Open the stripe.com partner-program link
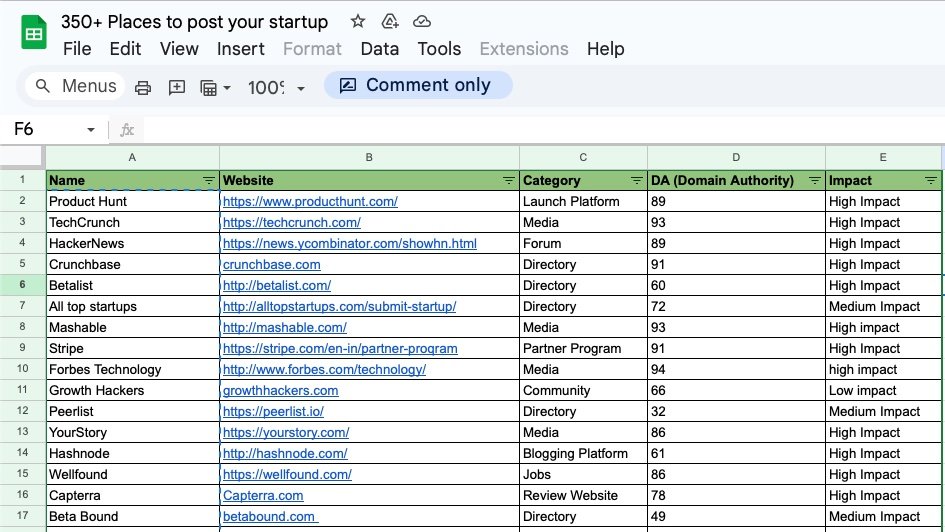This screenshot has width=945, height=532. (x=340, y=349)
